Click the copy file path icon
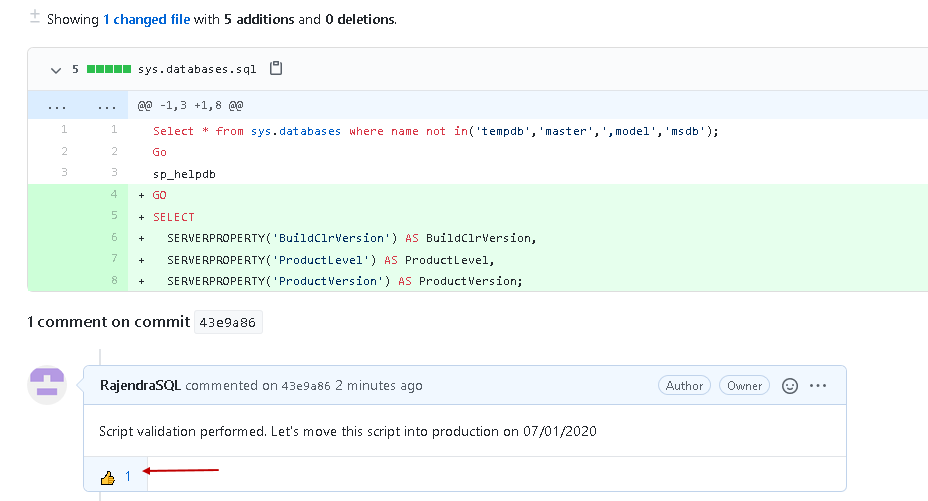This screenshot has width=928, height=501. click(x=277, y=69)
